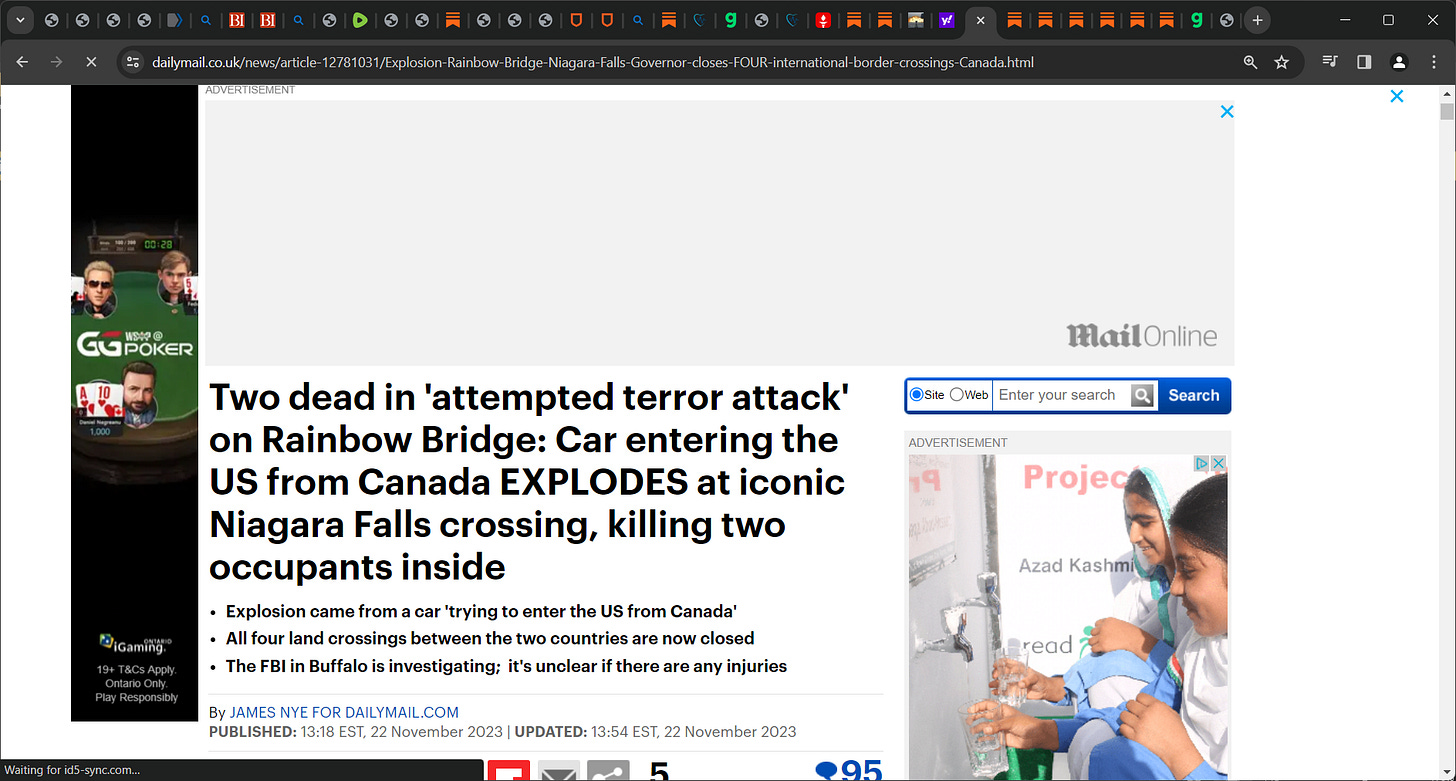Click bullet 'All four land crossings' text
The image size is (1456, 781).
pyautogui.click(x=490, y=638)
